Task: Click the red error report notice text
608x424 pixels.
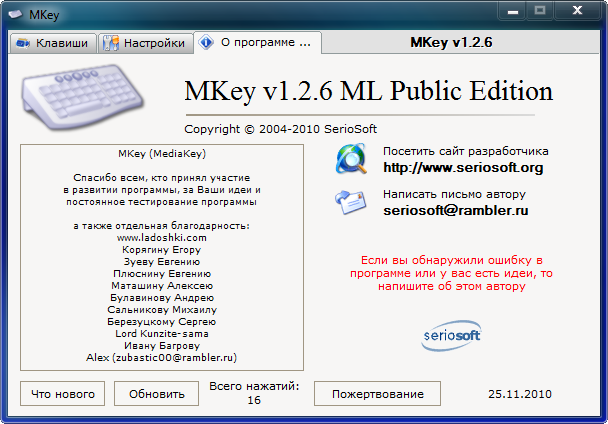Action: (x=451, y=273)
